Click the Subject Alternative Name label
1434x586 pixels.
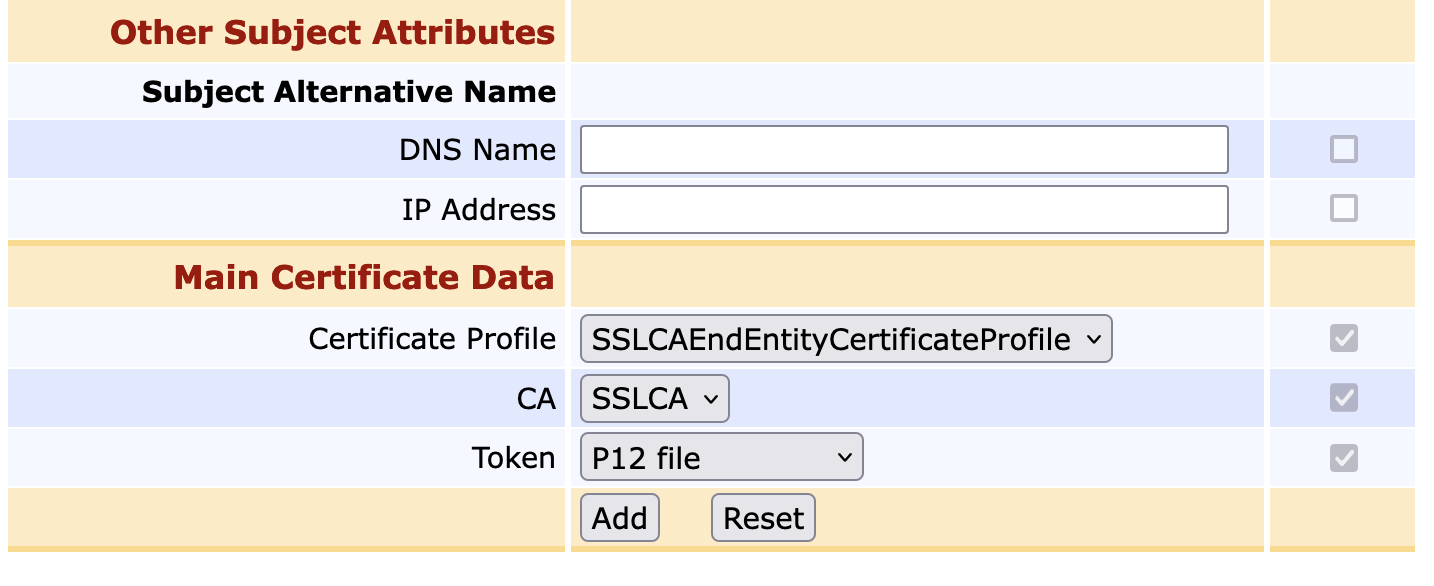tap(348, 92)
